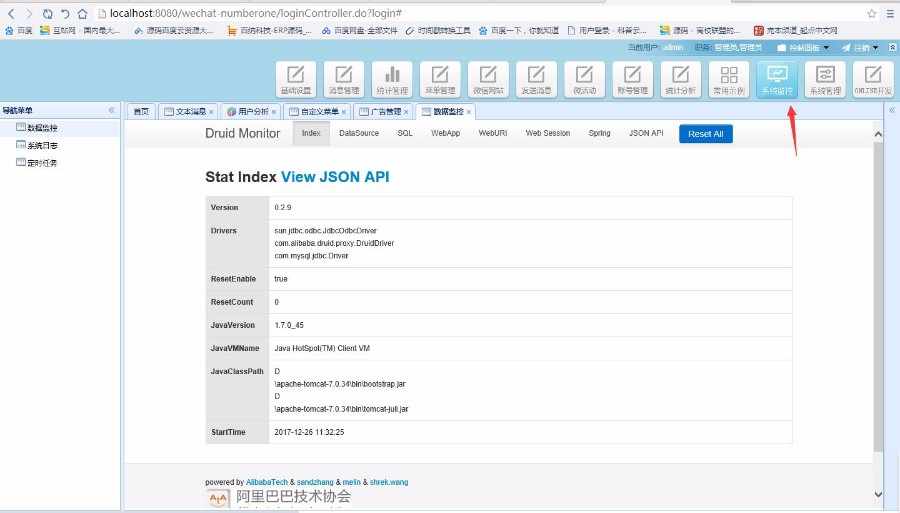The width and height of the screenshot is (900, 513).
Task: Open the JSON API page in Druid Monitor
Action: point(646,133)
